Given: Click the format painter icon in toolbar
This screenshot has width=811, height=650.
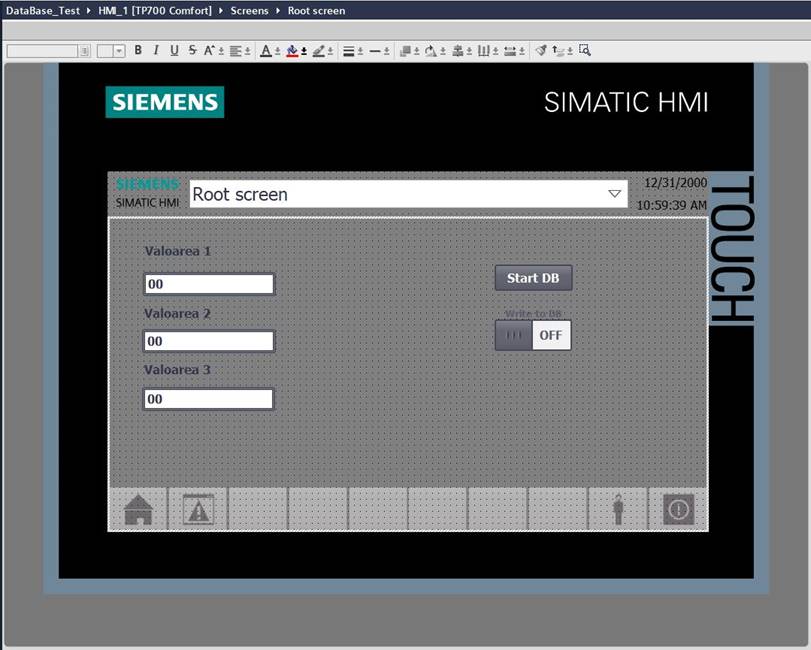Looking at the screenshot, I should (540, 50).
